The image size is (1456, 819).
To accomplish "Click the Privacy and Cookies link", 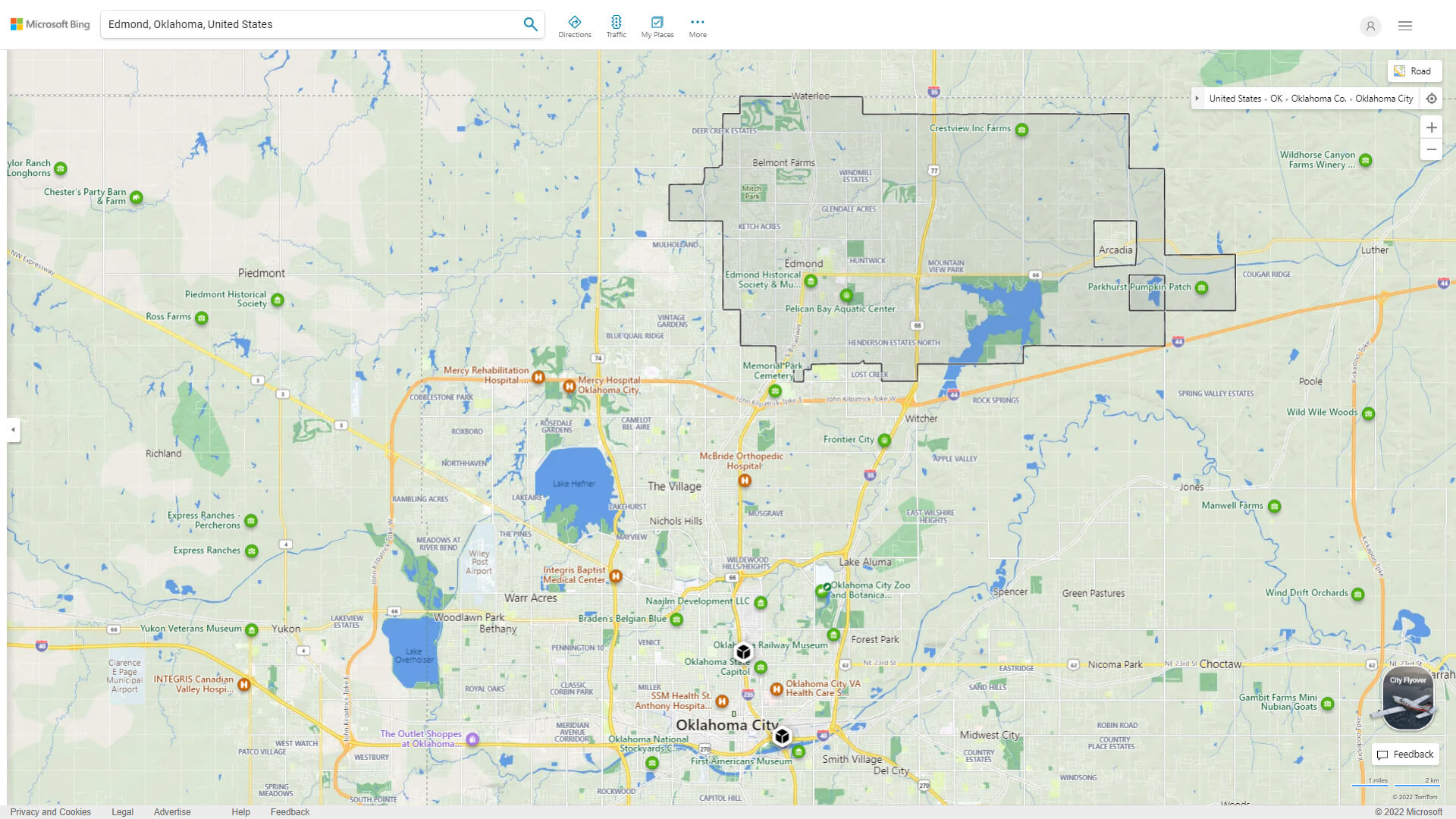I will pos(50,811).
